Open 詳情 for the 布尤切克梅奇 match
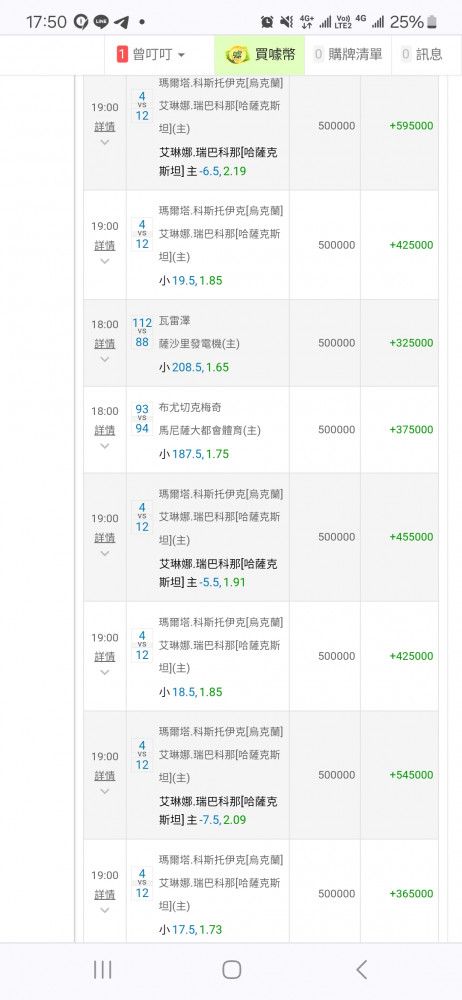462x1000 pixels. [105, 430]
